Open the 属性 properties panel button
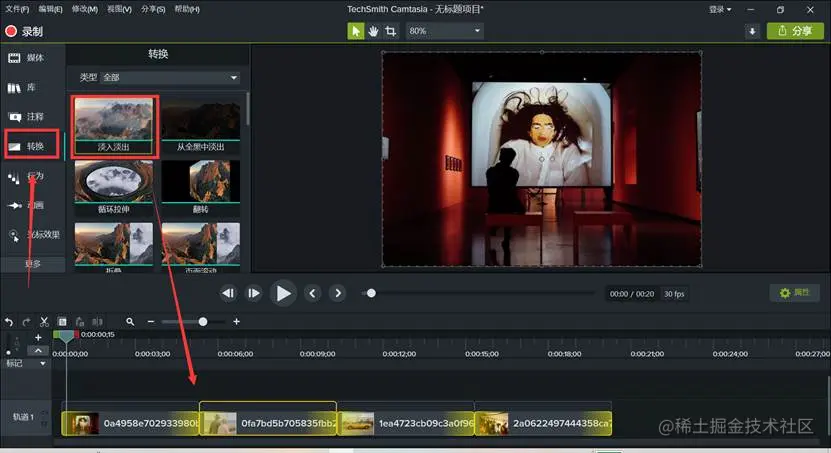The width and height of the screenshot is (831, 453). 795,293
